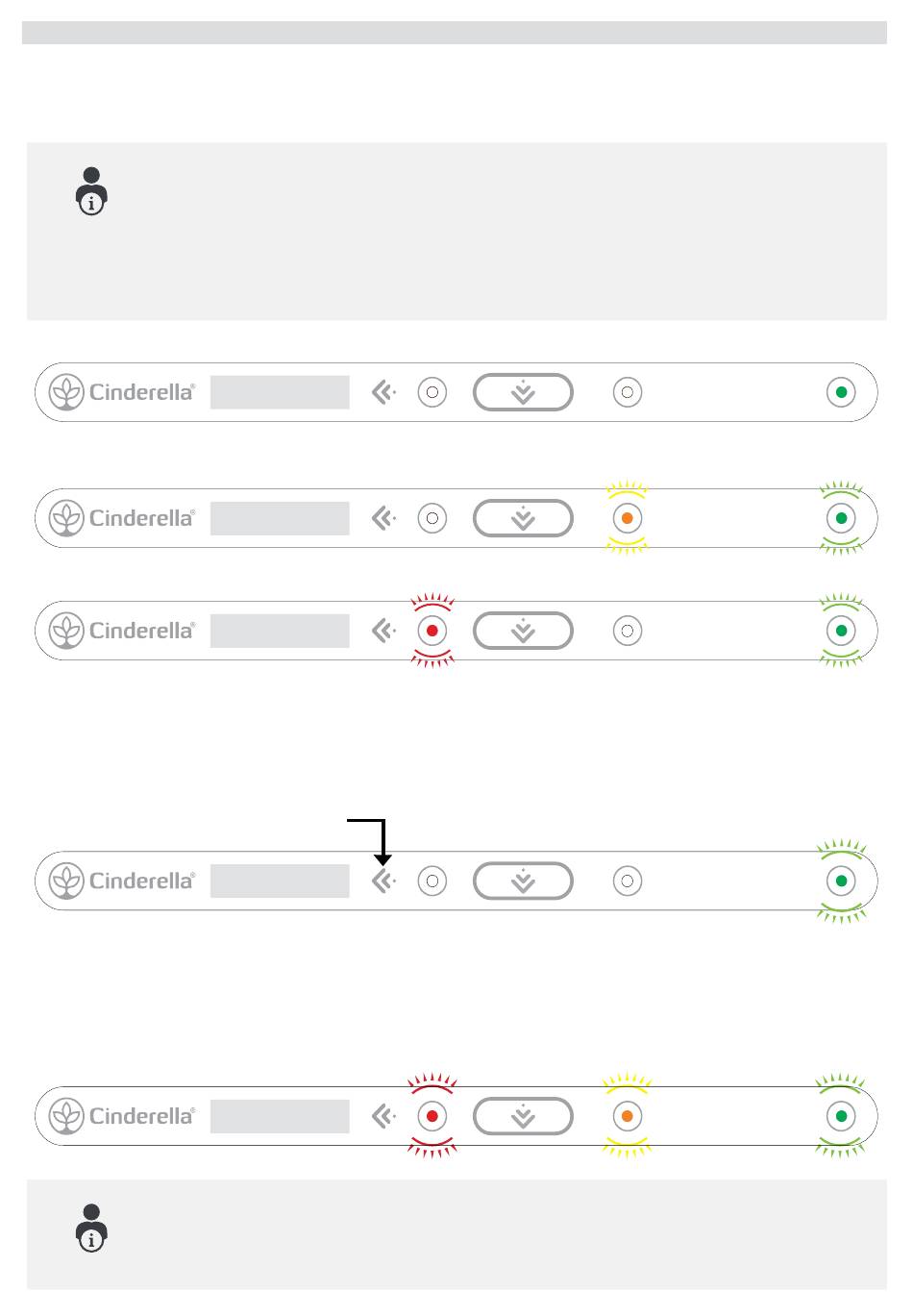913x1316 pixels.
Task: Click the down-chevron oval button on the topmost panel
Action: [523, 392]
